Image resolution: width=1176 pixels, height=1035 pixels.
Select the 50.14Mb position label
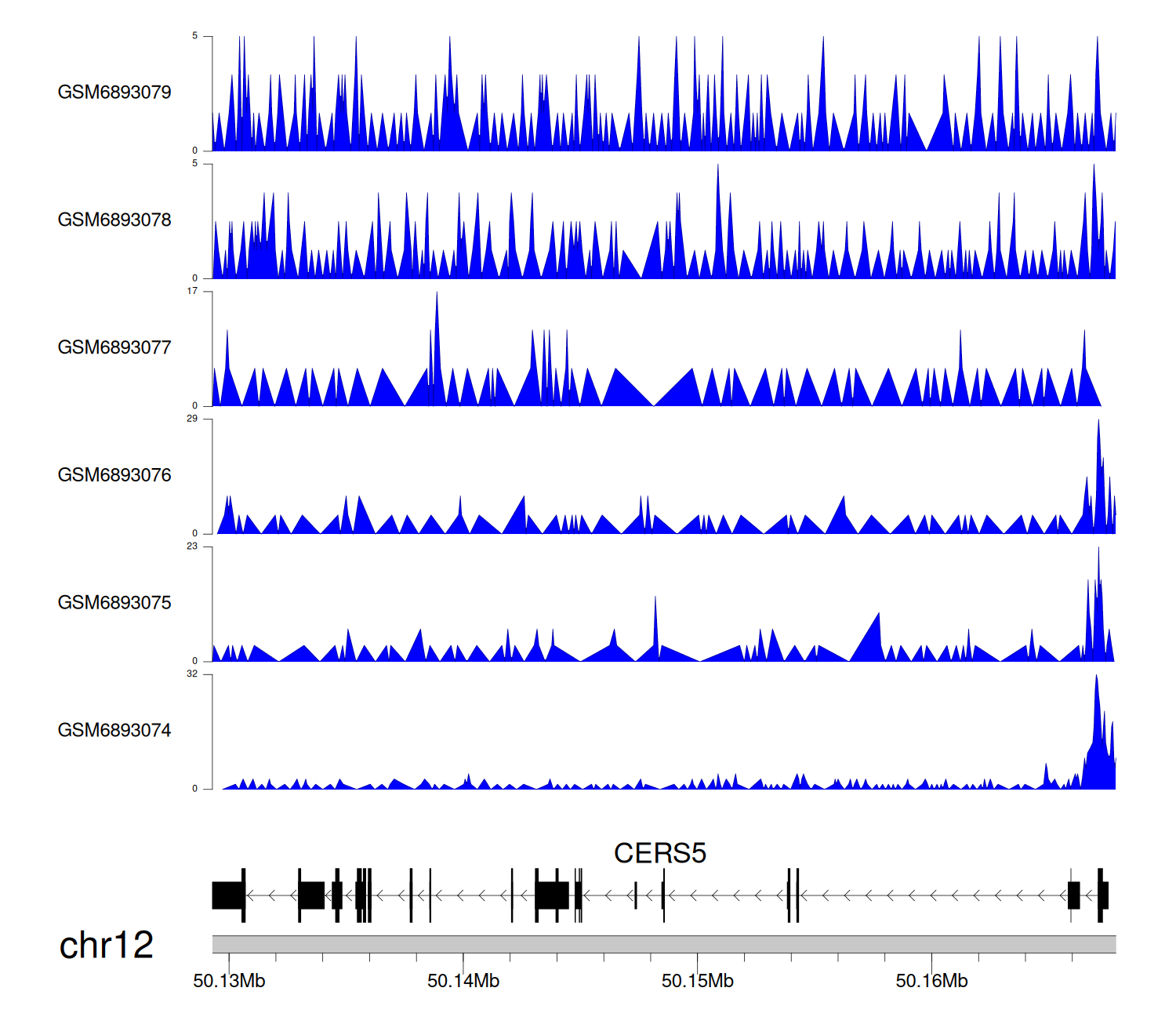coord(463,982)
